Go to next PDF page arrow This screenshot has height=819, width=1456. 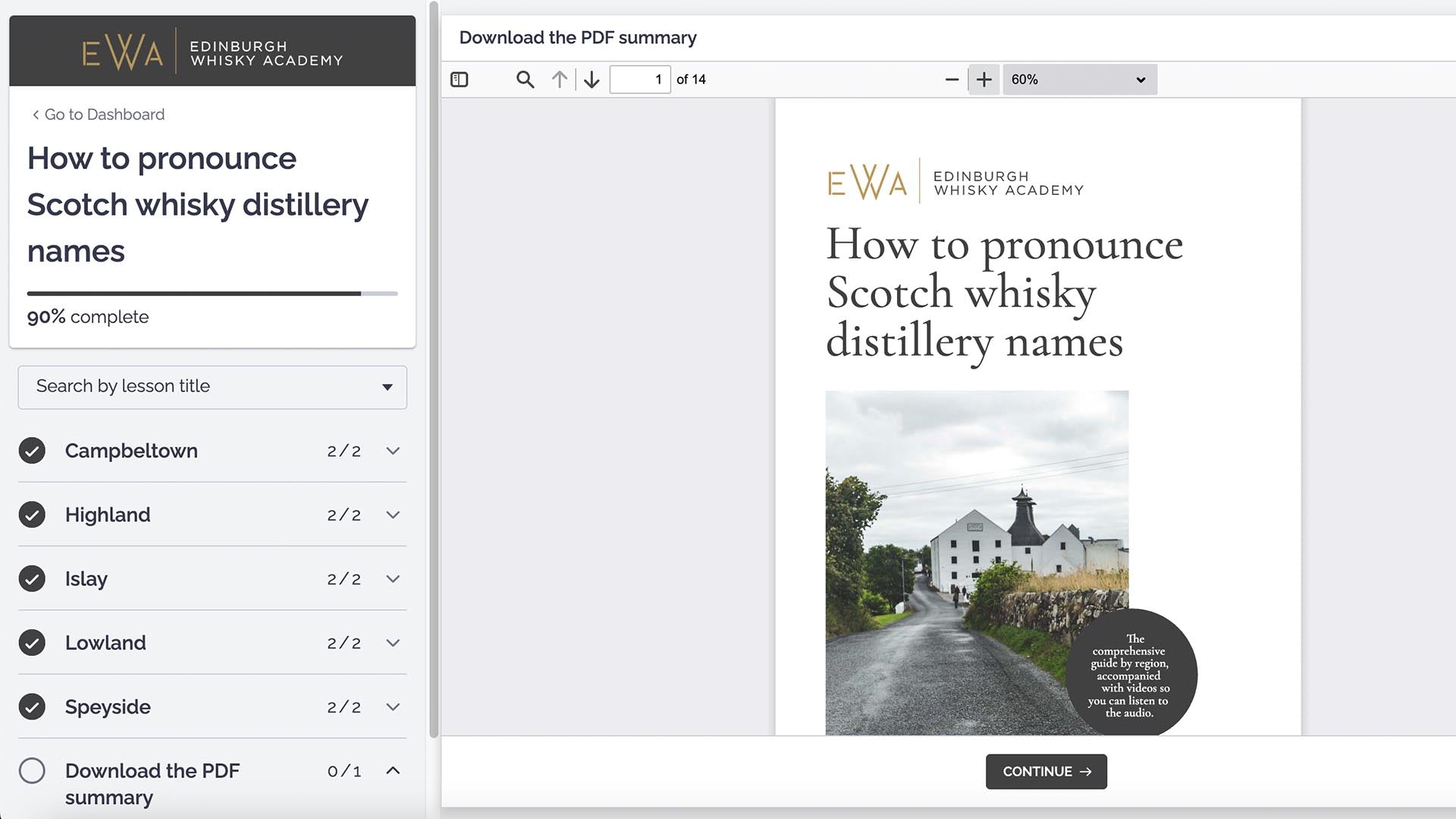(591, 80)
